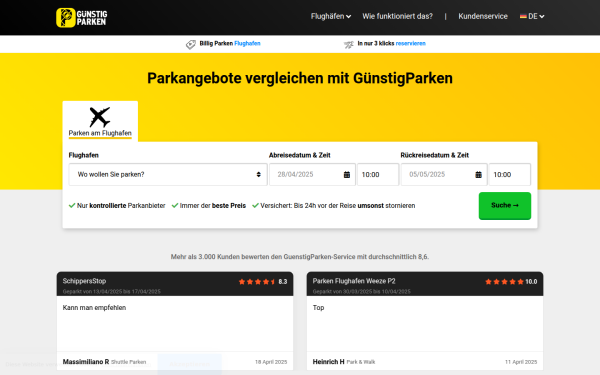Click reviewer name Heinrich H
Image resolution: width=600 pixels, height=375 pixels.
328,362
